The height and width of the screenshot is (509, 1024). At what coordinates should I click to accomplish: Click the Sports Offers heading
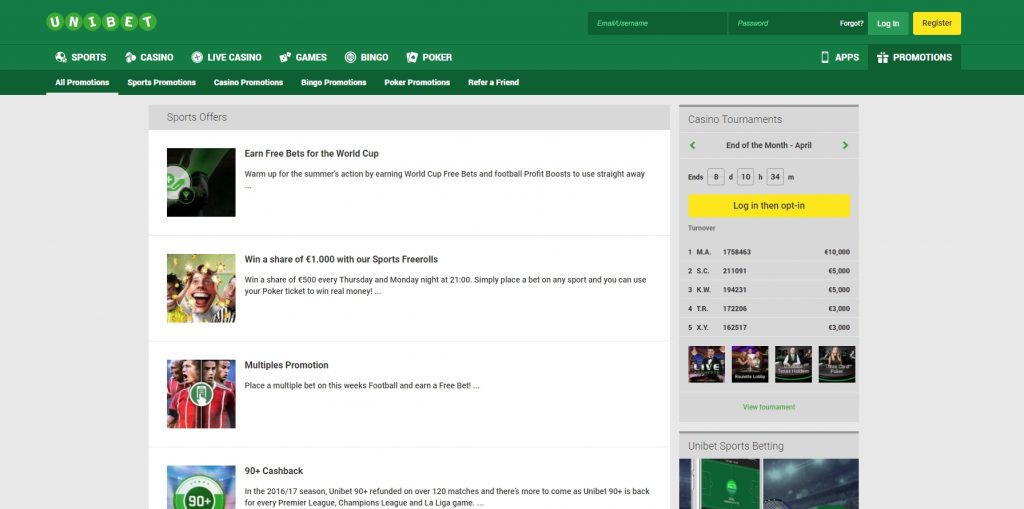pyautogui.click(x=197, y=118)
